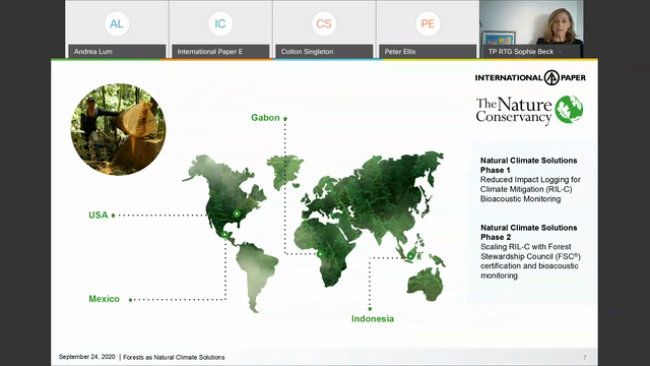Click the Indonesia location marker on the map

click(410, 257)
